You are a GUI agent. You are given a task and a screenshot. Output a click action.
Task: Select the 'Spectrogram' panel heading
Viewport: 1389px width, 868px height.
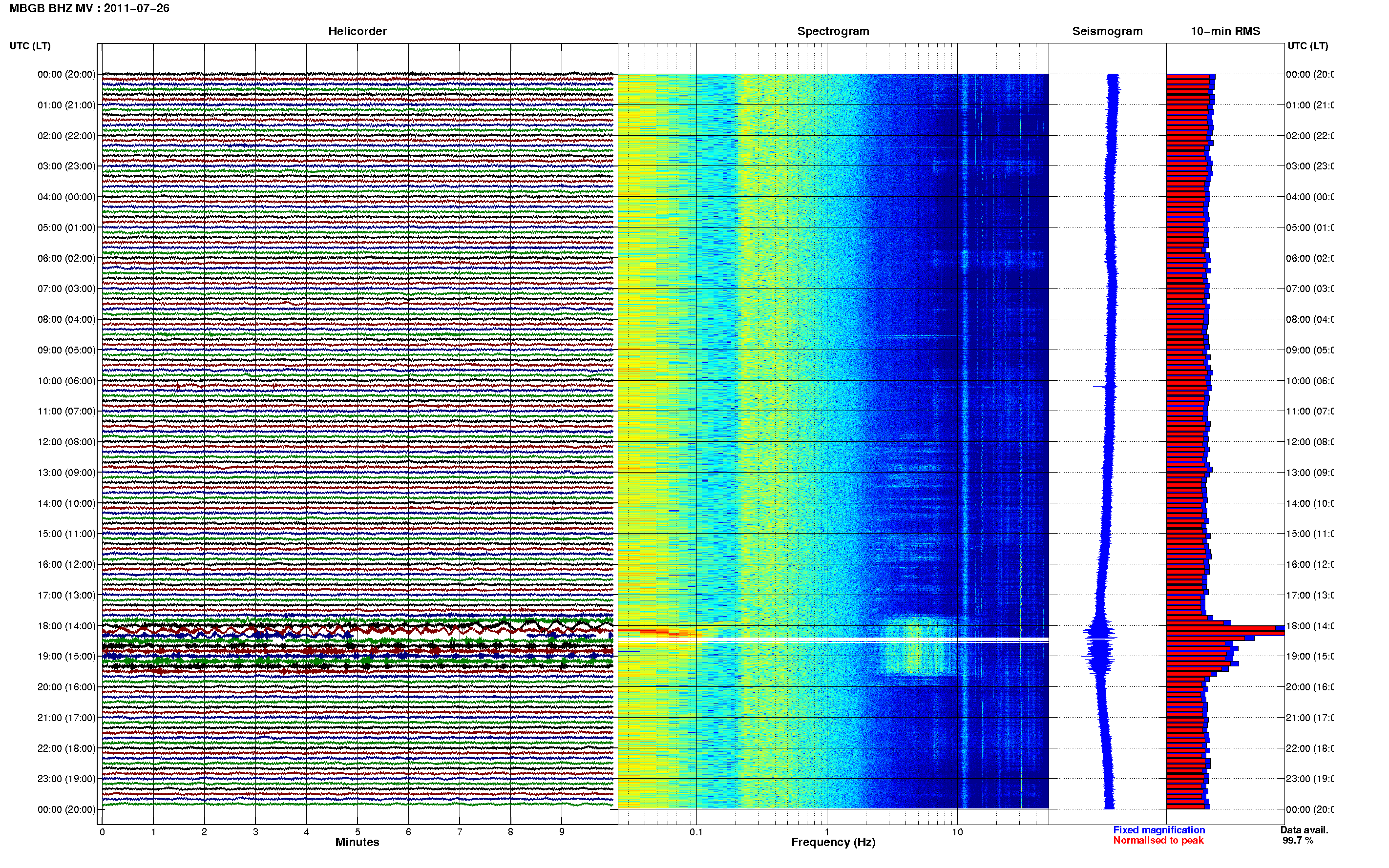[x=833, y=31]
